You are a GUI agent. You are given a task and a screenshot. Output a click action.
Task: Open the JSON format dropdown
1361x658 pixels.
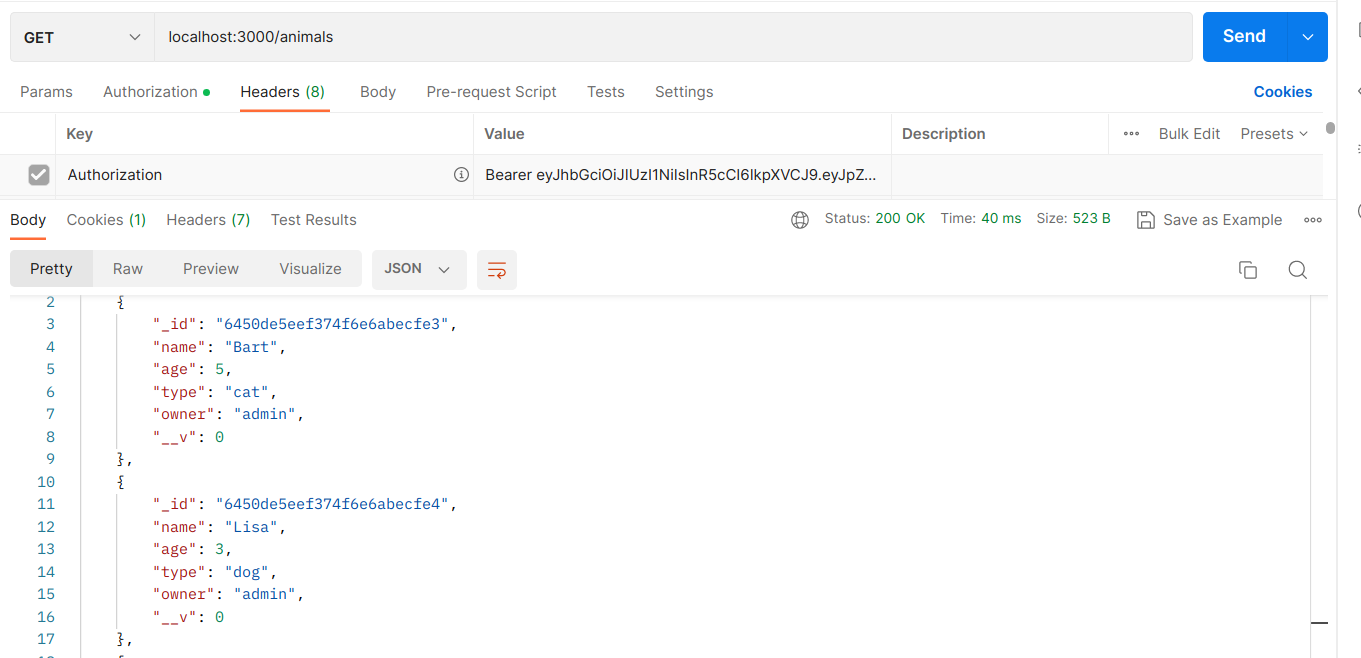point(418,270)
